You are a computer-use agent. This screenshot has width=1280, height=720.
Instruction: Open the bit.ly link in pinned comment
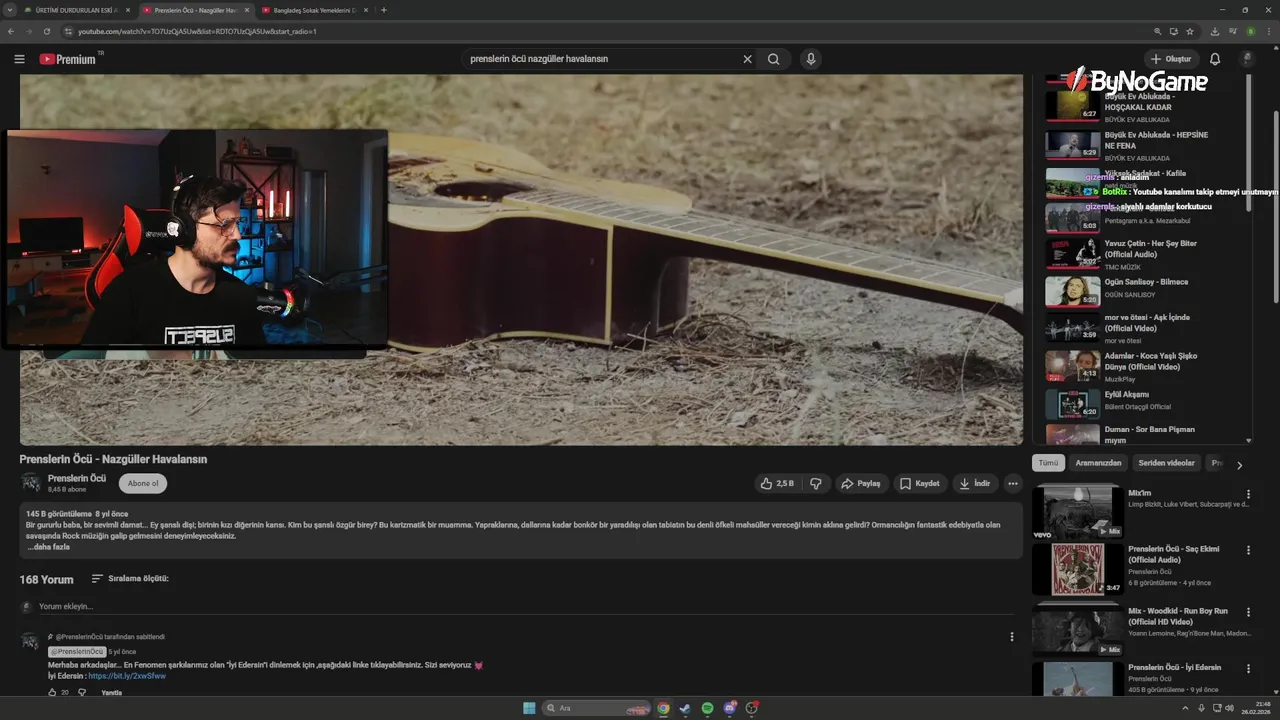pyautogui.click(x=127, y=676)
